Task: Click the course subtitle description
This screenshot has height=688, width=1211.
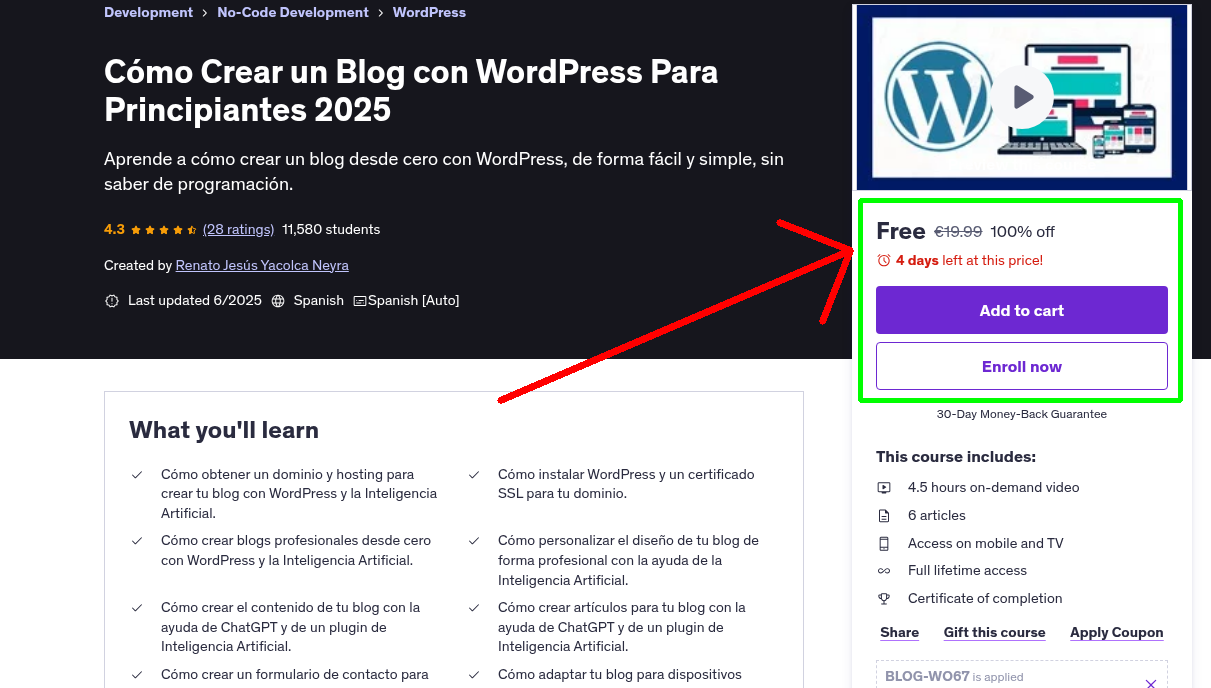Action: [x=444, y=171]
